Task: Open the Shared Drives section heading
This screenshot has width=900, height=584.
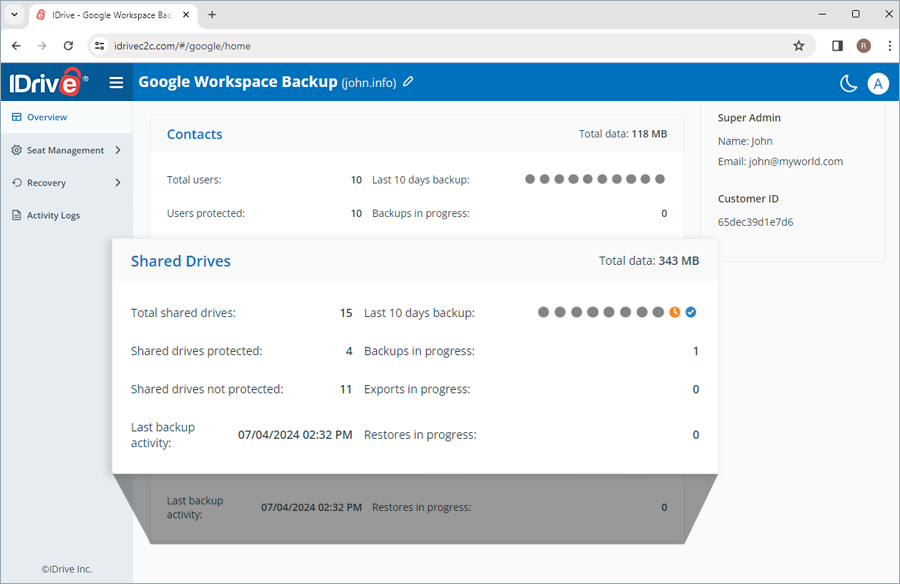Action: coord(181,261)
